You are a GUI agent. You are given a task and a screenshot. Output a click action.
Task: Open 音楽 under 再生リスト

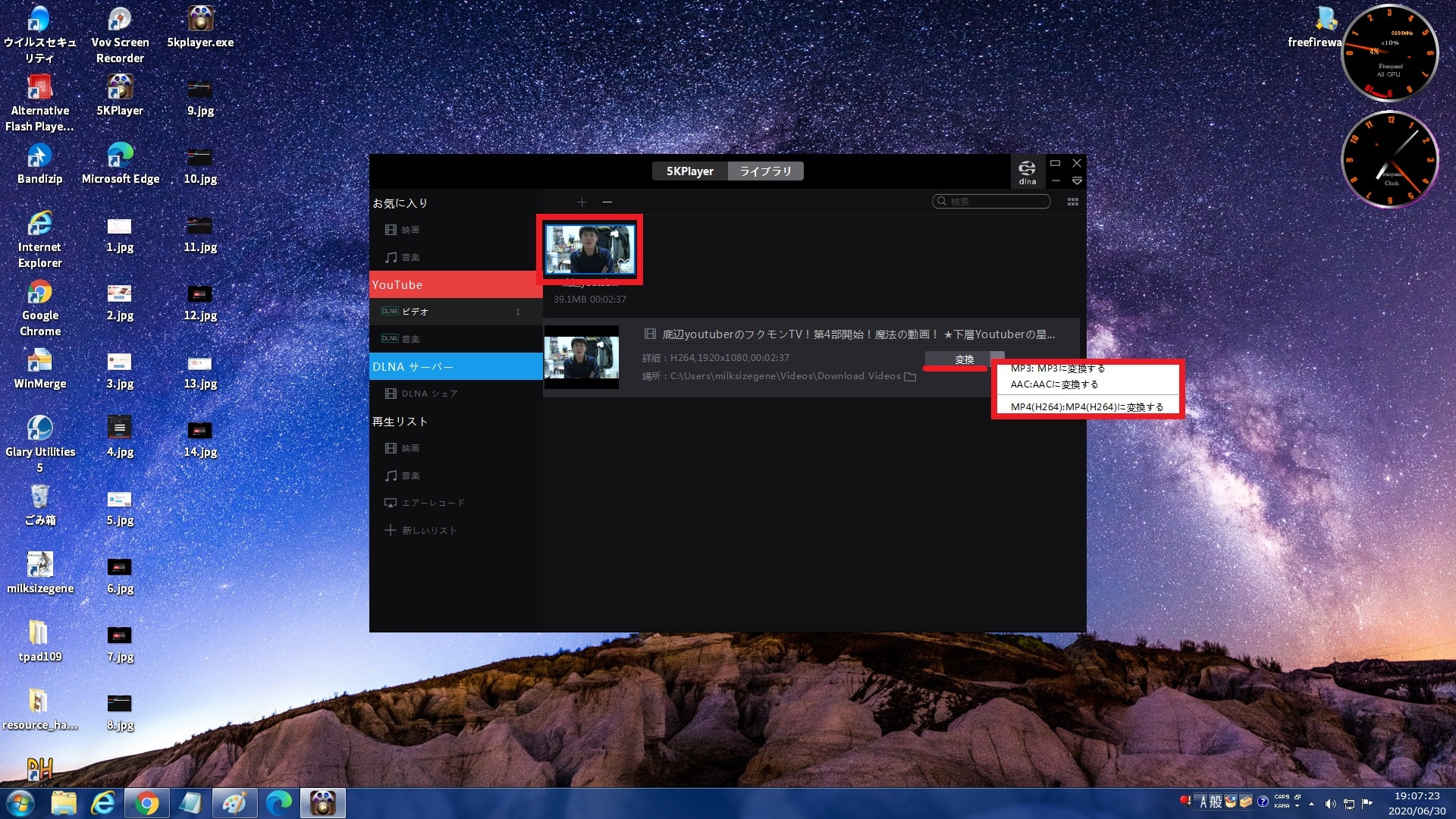(x=455, y=475)
